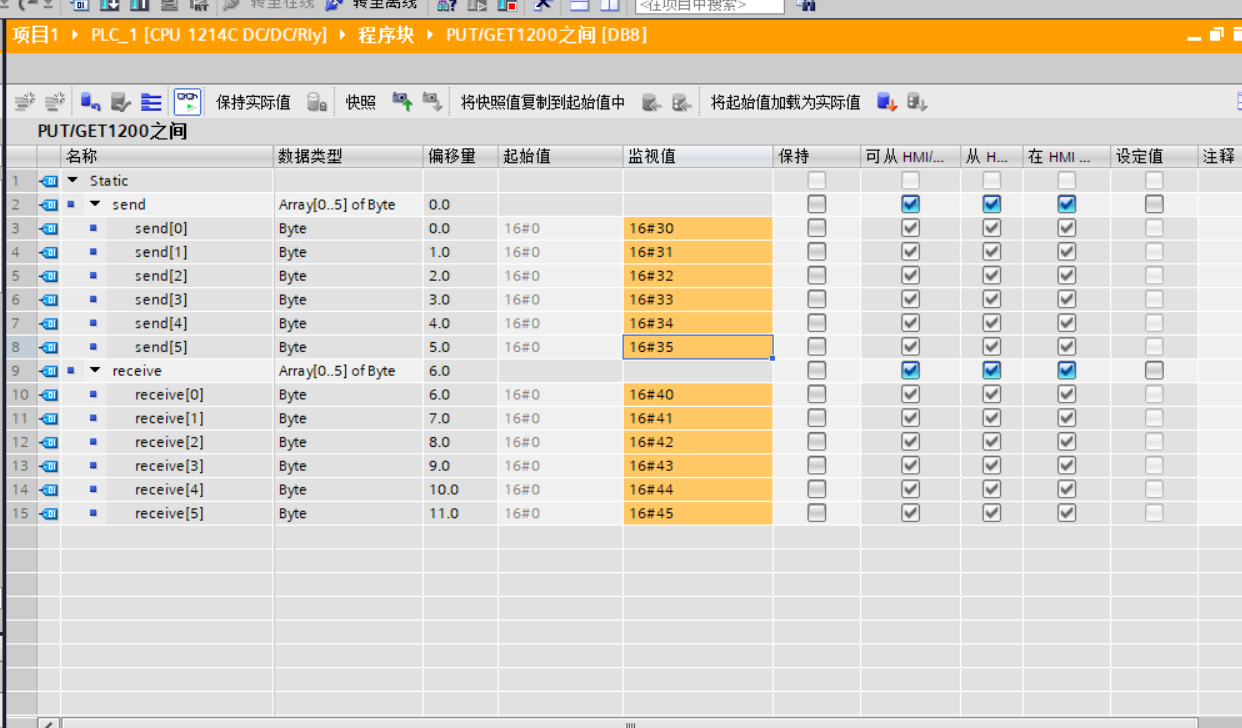The image size is (1242, 728).
Task: Enable 保持 checkbox for the send array row
Action: point(817,204)
